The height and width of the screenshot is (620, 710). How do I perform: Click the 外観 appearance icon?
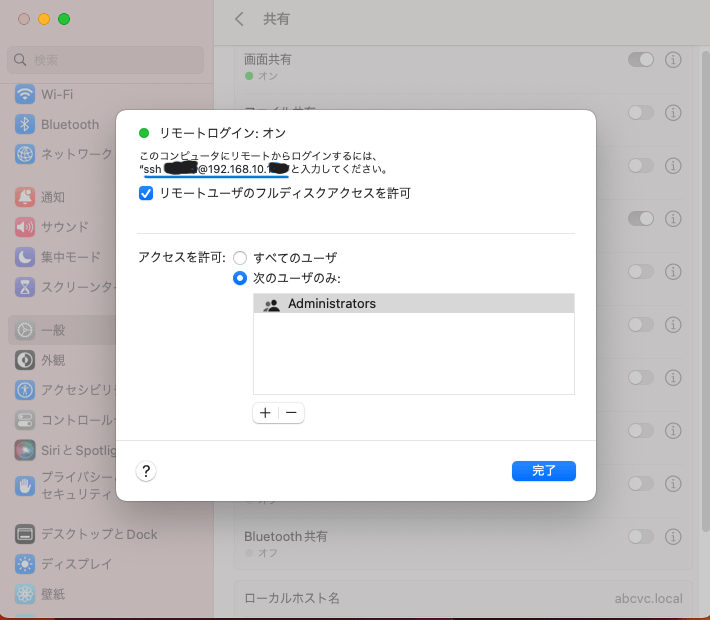[25, 360]
